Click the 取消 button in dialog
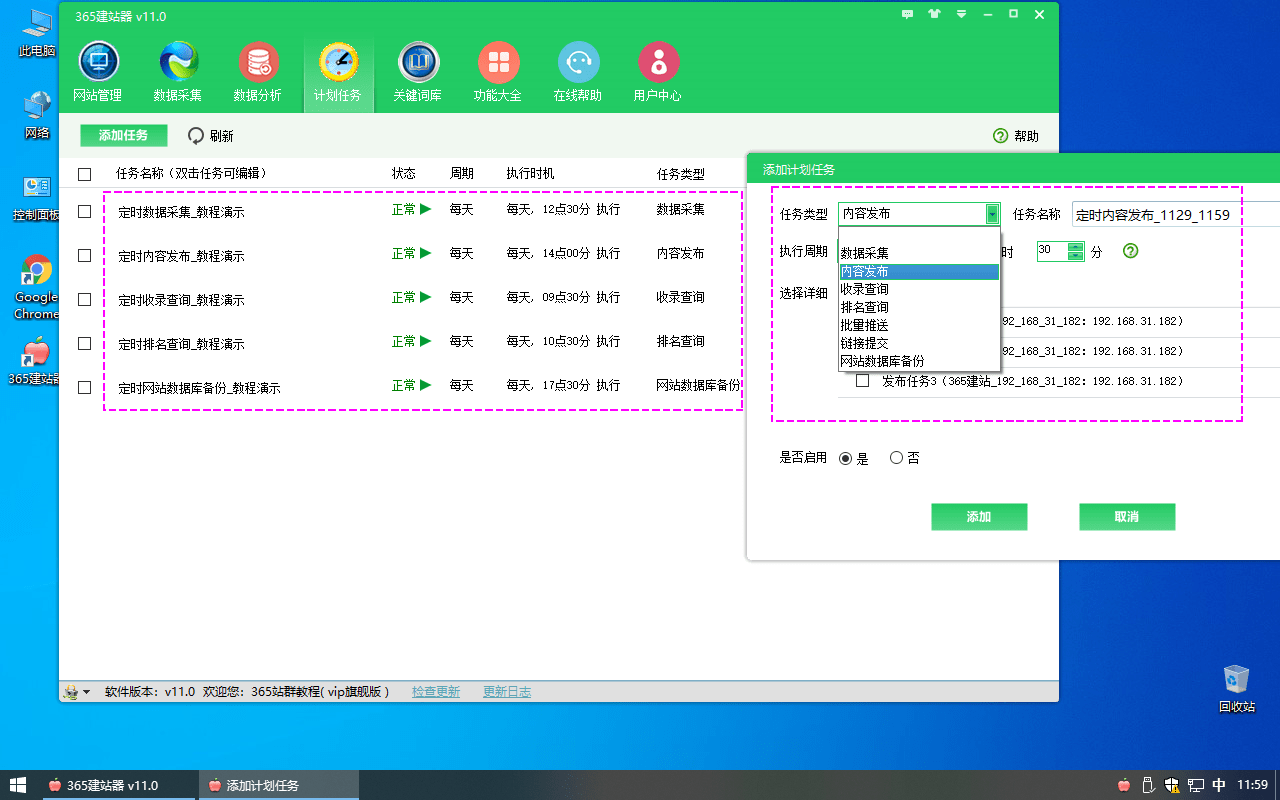The image size is (1280, 800). (x=1127, y=517)
